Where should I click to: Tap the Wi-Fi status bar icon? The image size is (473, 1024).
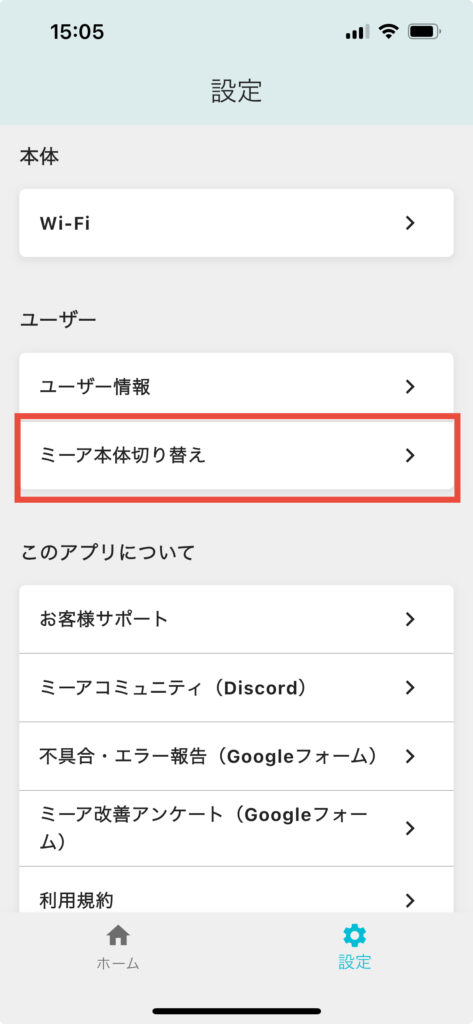[390, 31]
